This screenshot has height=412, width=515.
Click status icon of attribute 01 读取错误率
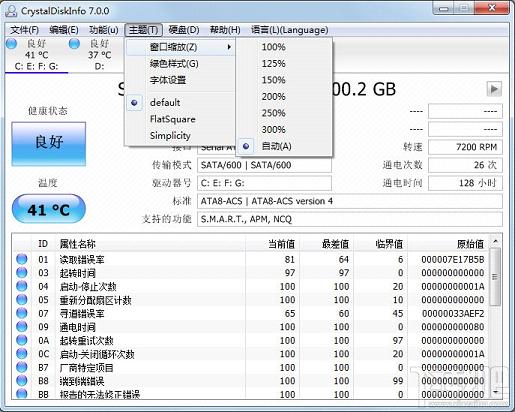pyautogui.click(x=22, y=259)
